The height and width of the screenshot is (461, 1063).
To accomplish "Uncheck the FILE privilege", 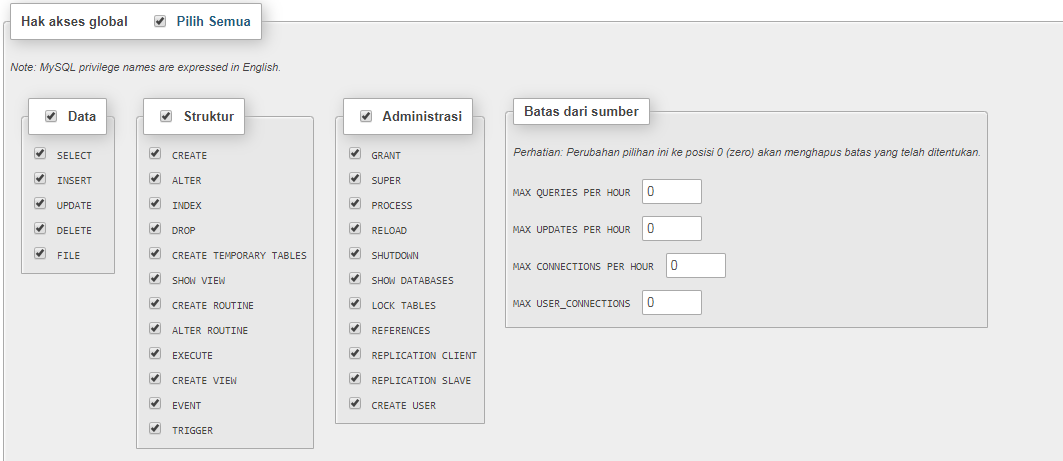I will tap(40, 254).
